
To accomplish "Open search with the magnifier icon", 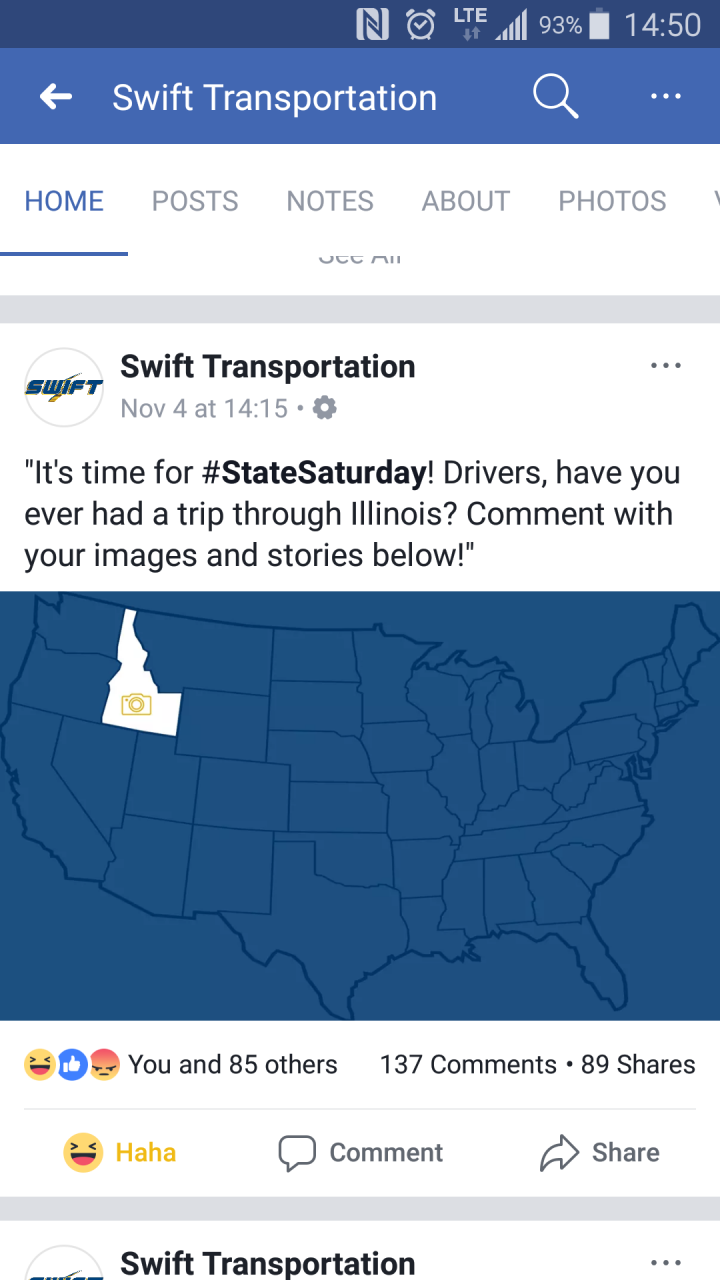I will 555,96.
